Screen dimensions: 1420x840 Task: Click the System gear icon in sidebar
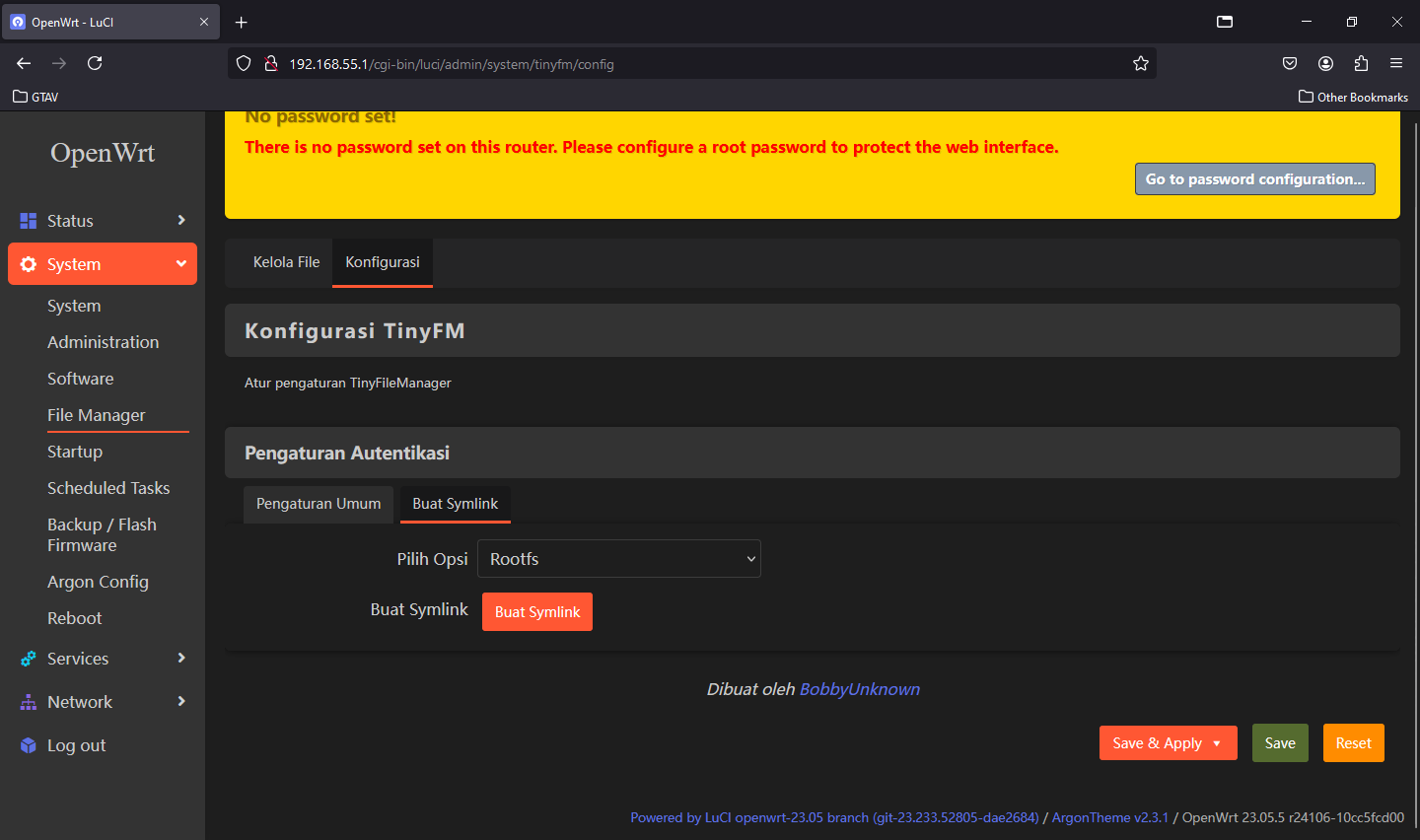tap(29, 264)
